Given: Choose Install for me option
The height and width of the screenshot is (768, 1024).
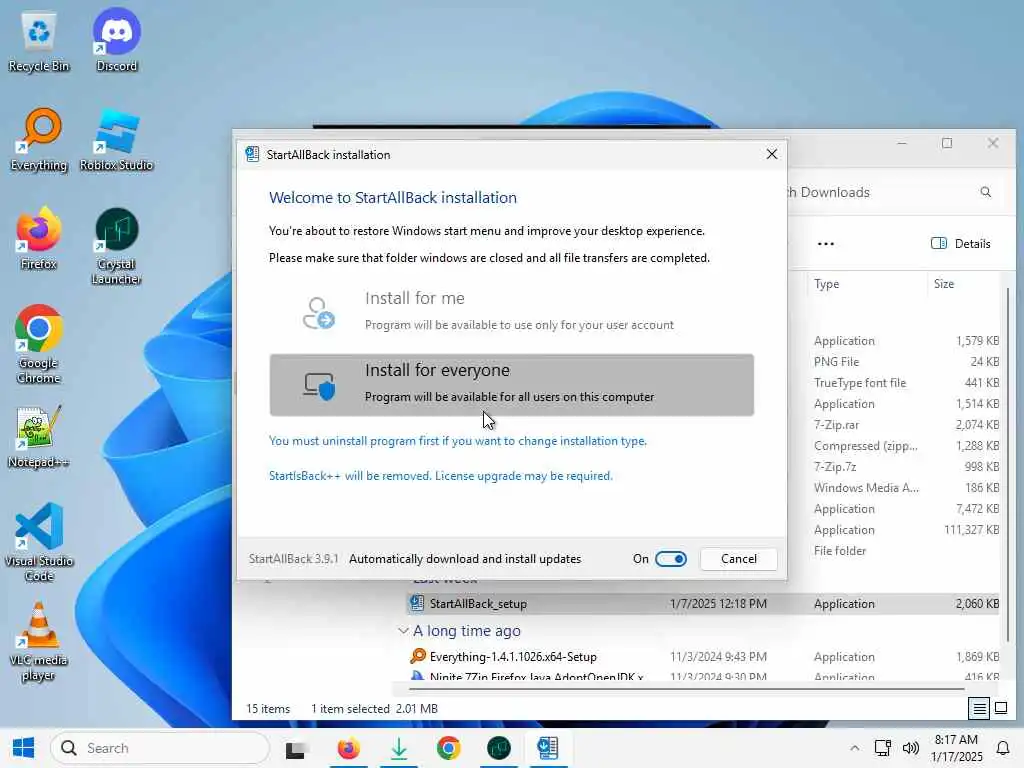Looking at the screenshot, I should click(511, 312).
